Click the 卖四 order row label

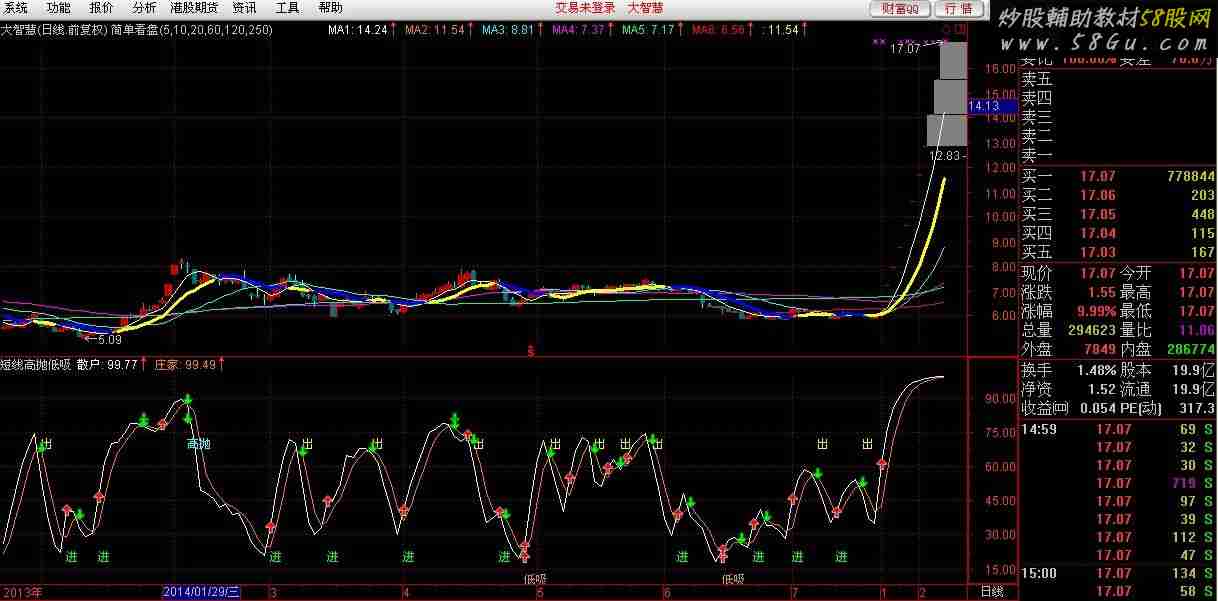[x=1037, y=98]
